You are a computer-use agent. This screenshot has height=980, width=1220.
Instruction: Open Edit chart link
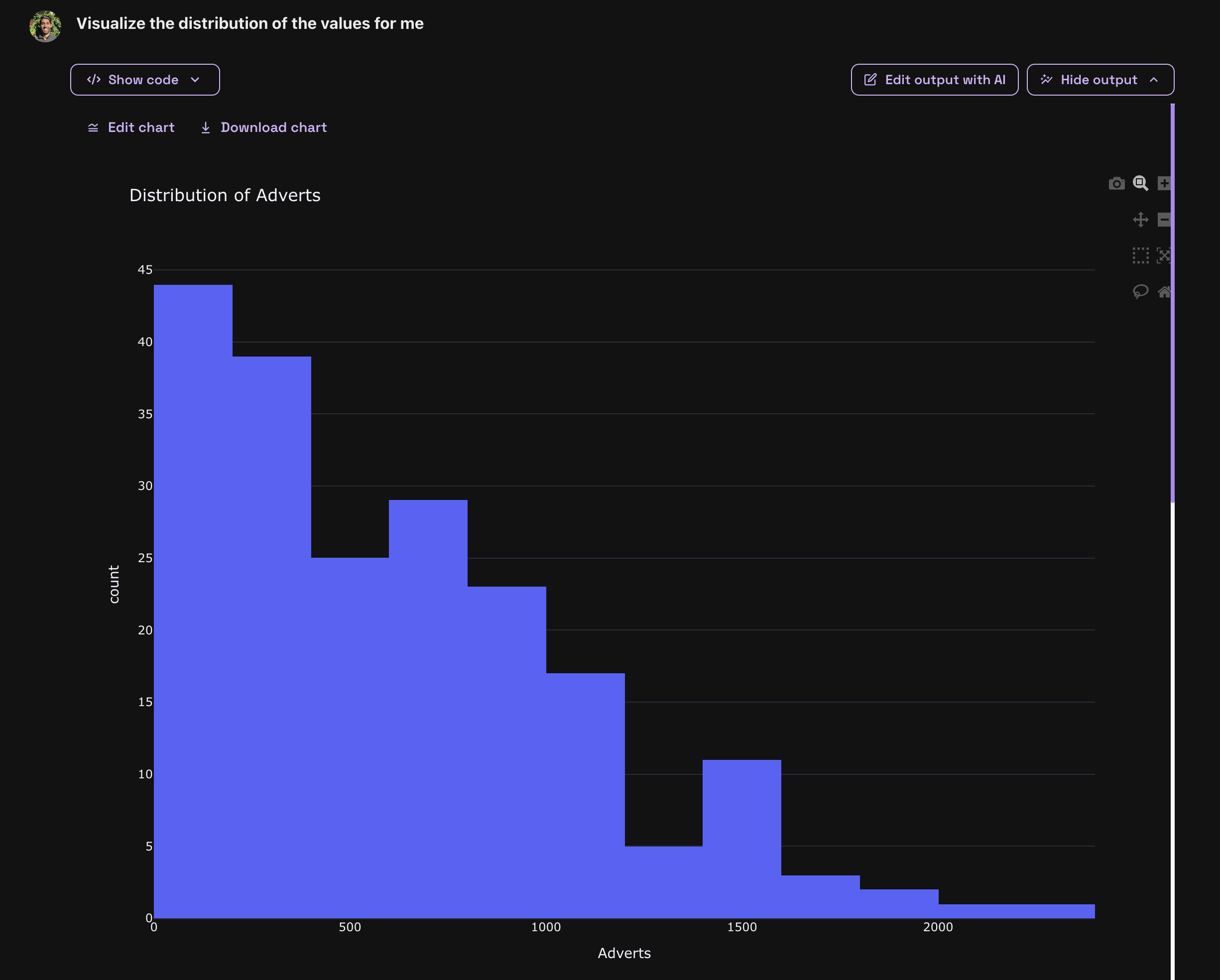pyautogui.click(x=131, y=127)
